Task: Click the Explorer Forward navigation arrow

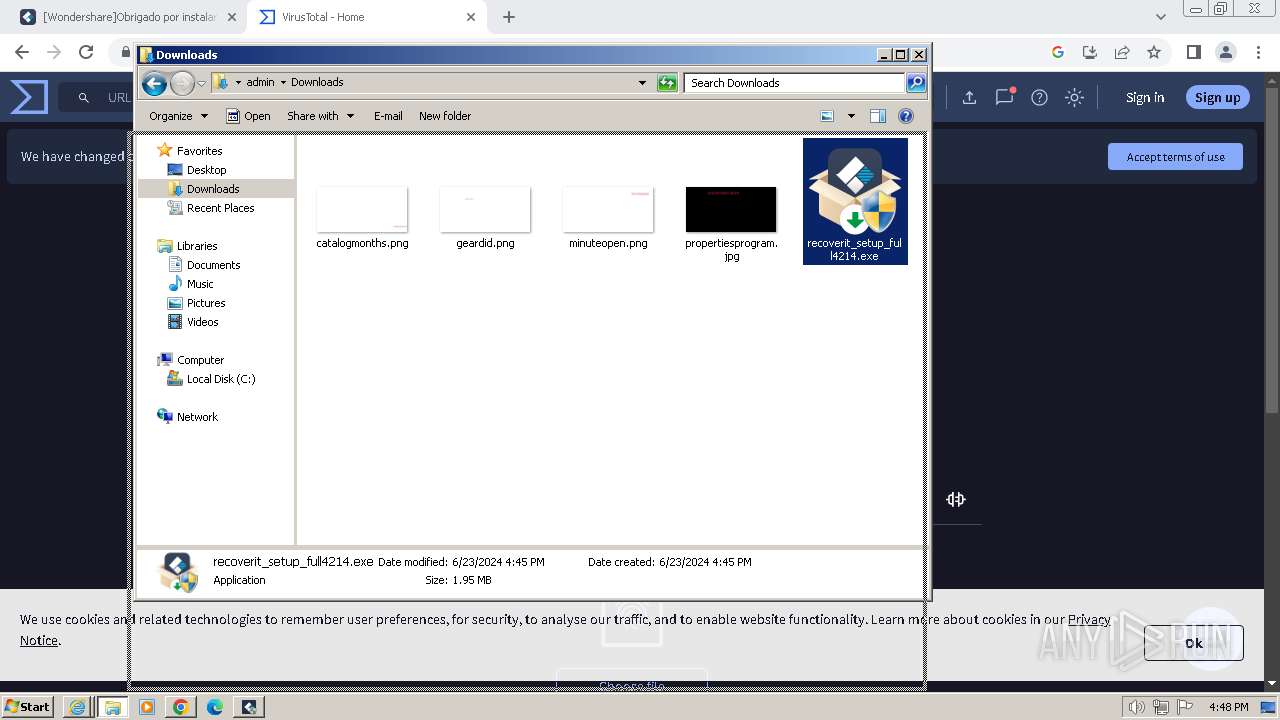Action: [182, 83]
